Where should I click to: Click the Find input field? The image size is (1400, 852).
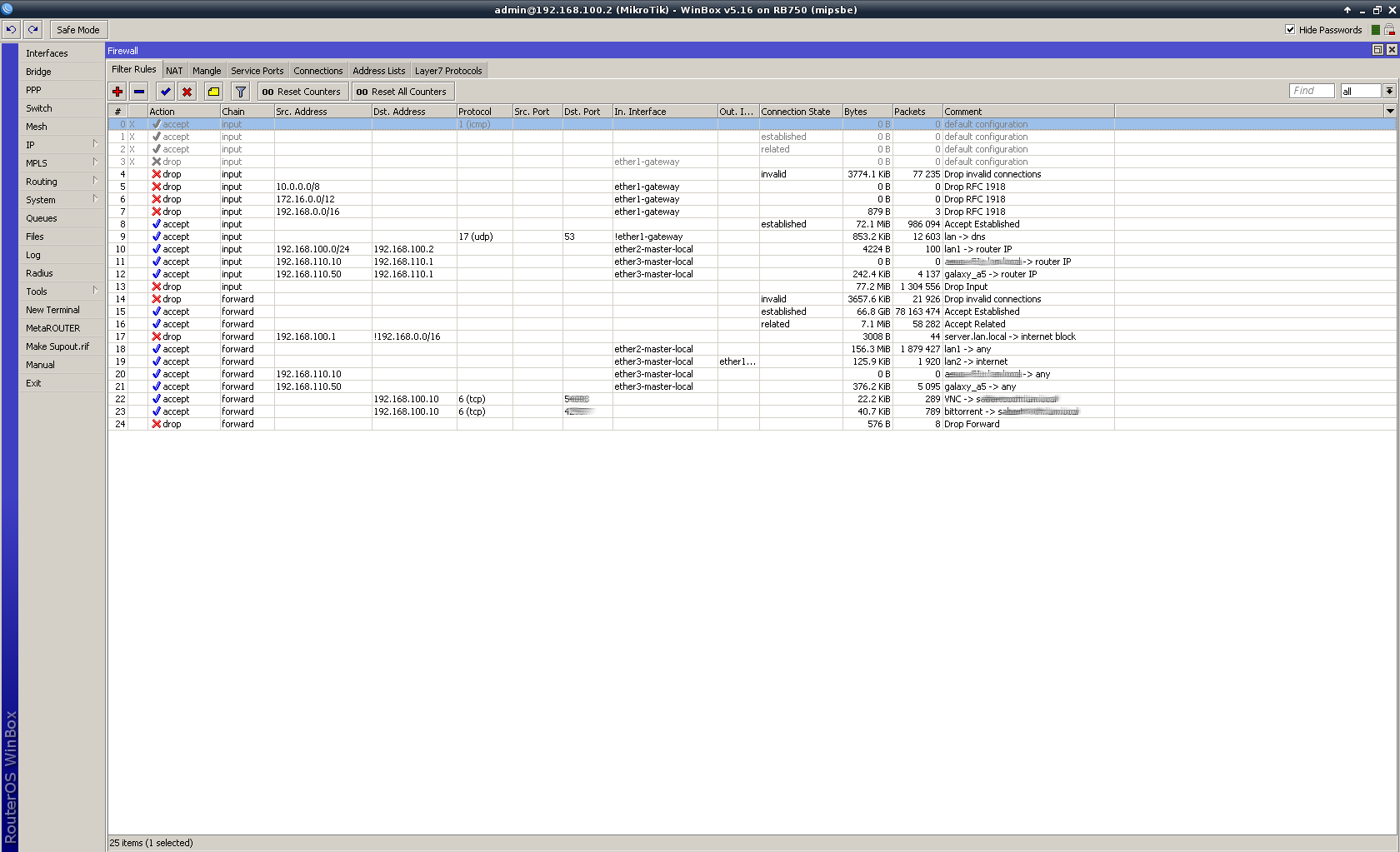1312,91
